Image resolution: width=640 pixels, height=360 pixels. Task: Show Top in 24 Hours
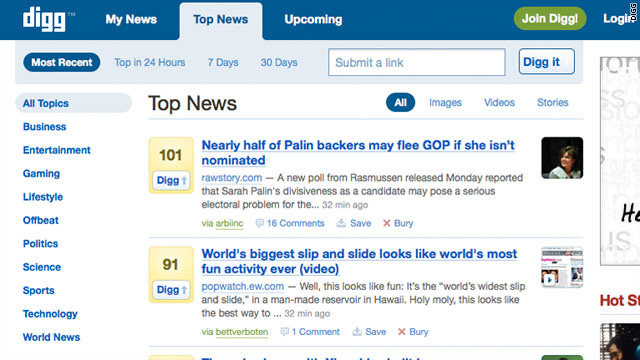[x=149, y=62]
